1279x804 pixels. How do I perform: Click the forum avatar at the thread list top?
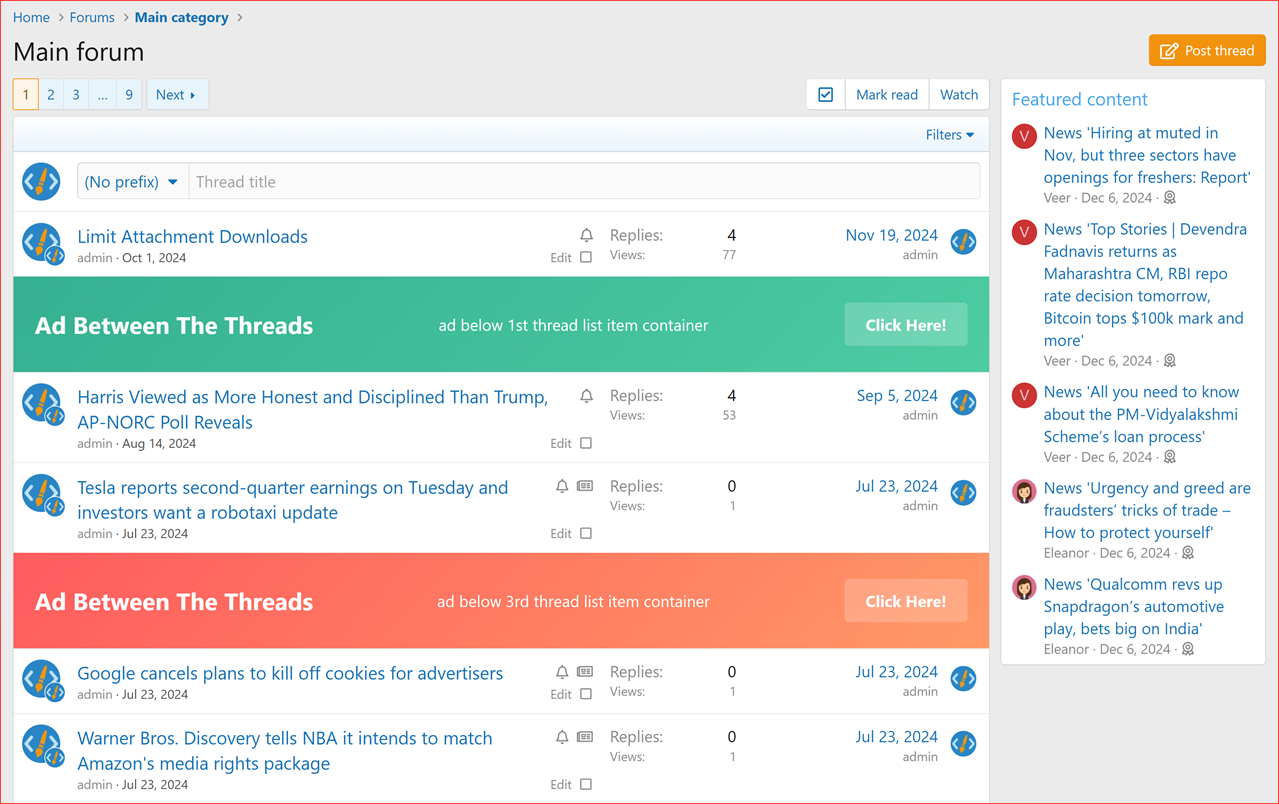(41, 181)
